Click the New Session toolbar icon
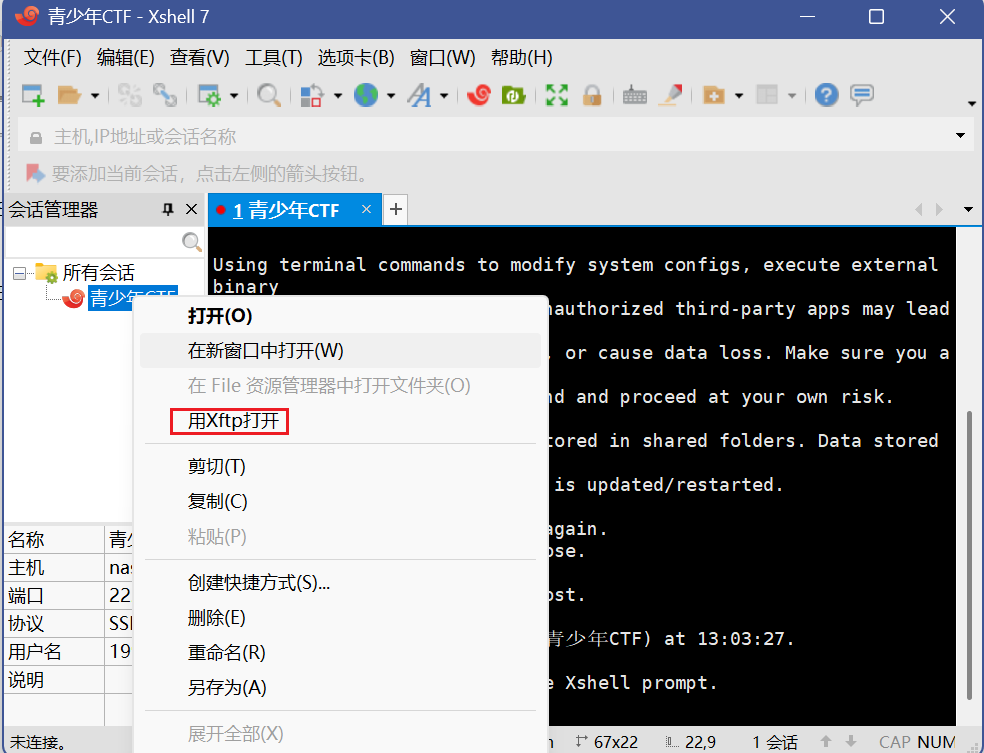The height and width of the screenshot is (753, 984). coord(33,95)
